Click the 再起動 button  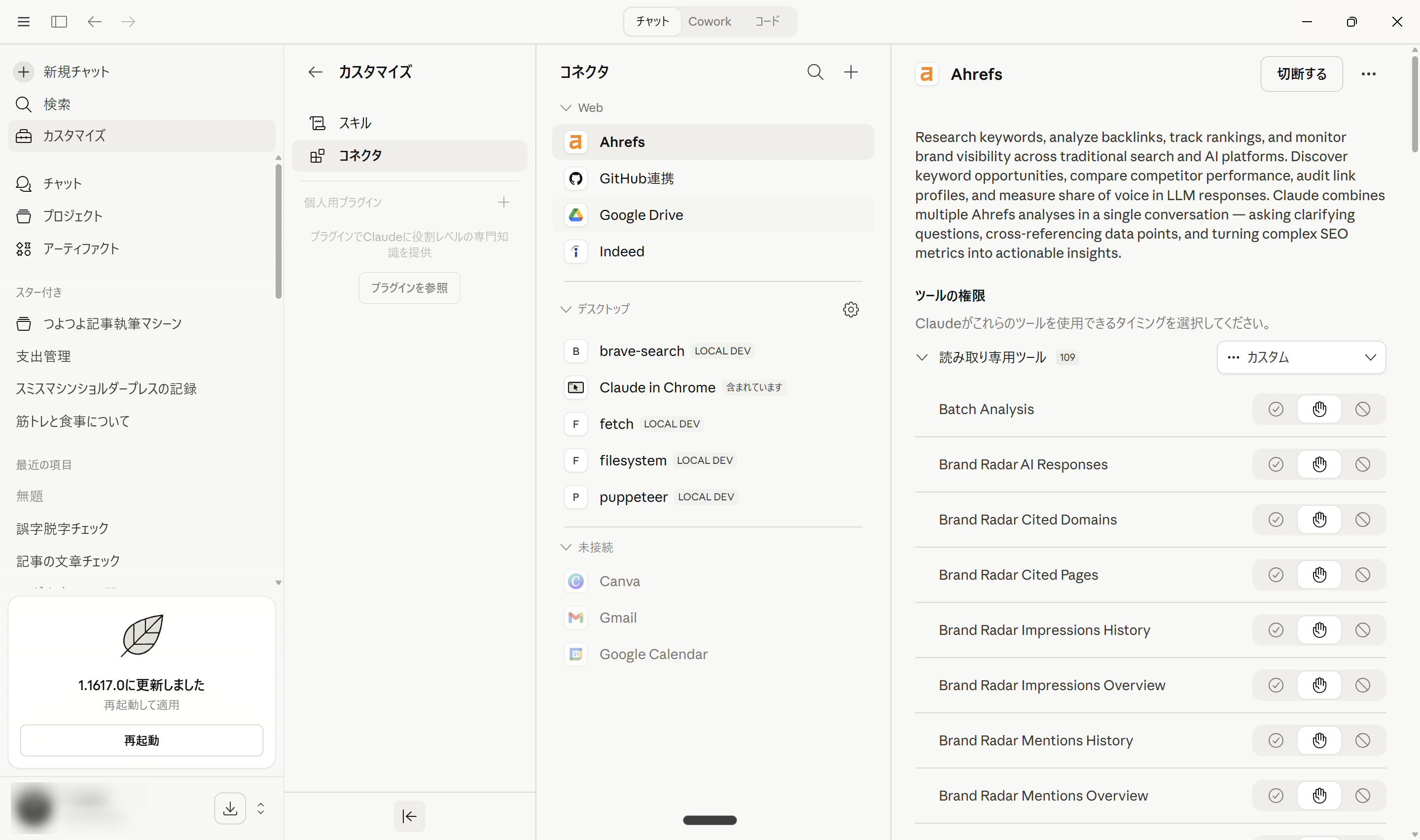coord(142,740)
